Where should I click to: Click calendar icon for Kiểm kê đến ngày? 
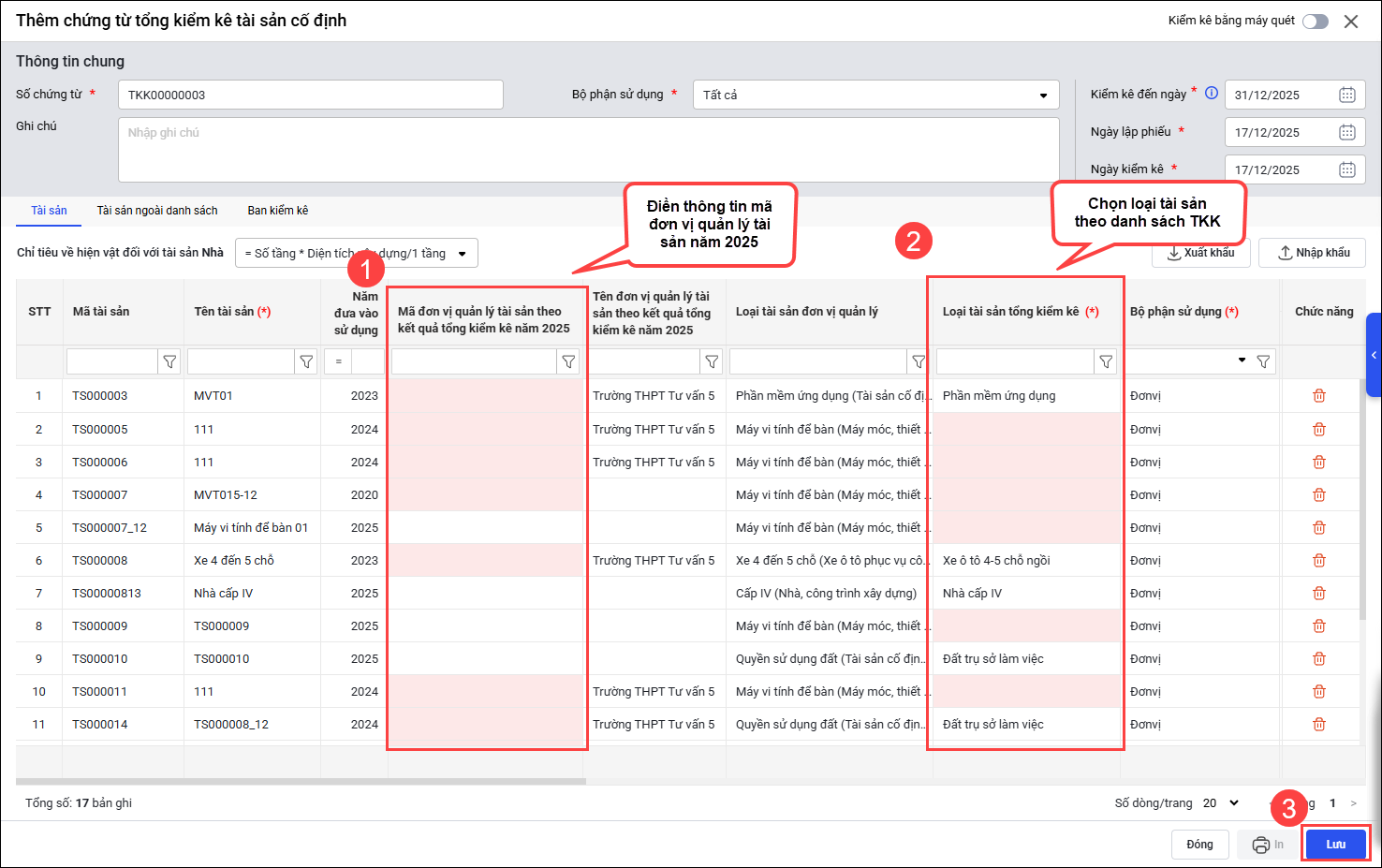pos(1346,95)
